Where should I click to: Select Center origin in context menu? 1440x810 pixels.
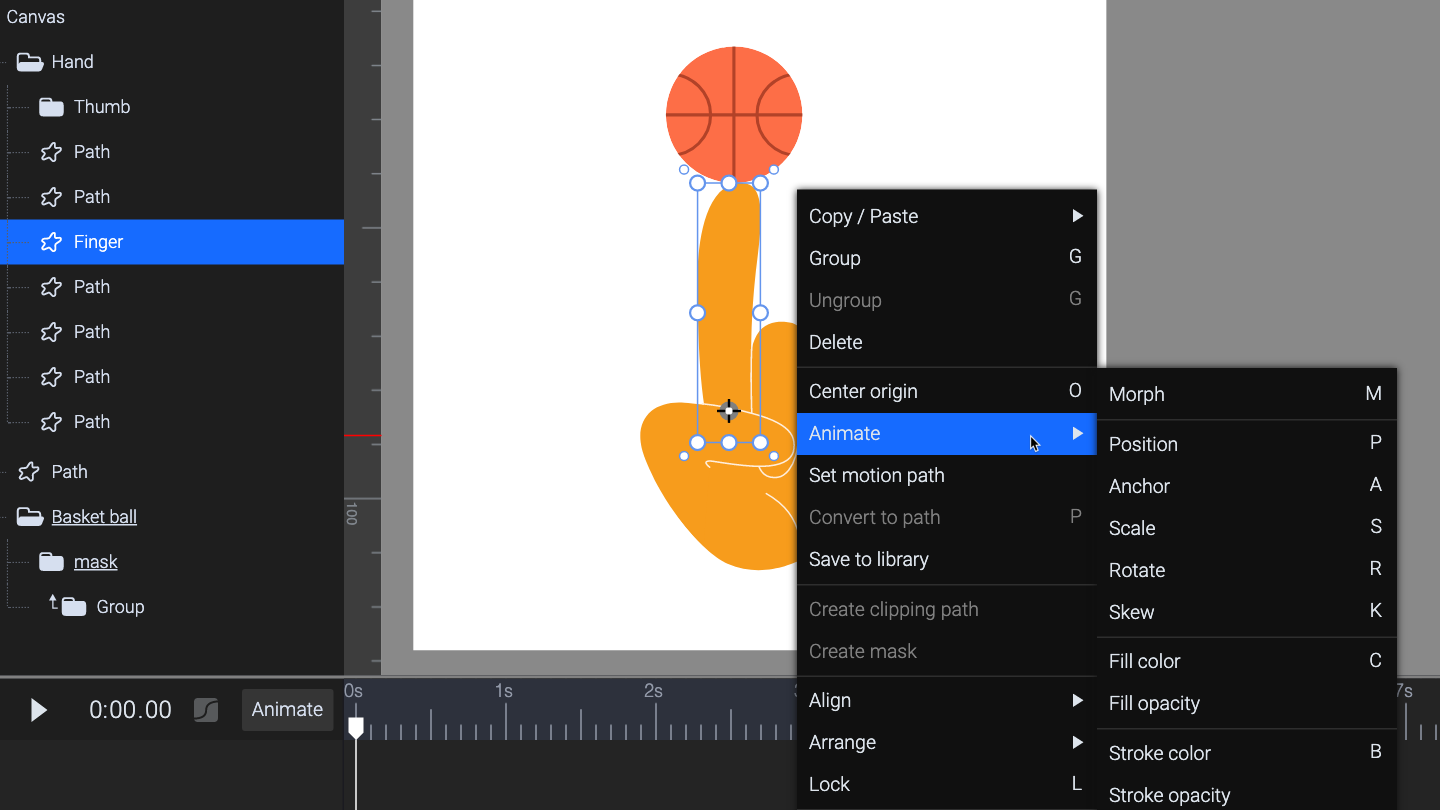946,391
